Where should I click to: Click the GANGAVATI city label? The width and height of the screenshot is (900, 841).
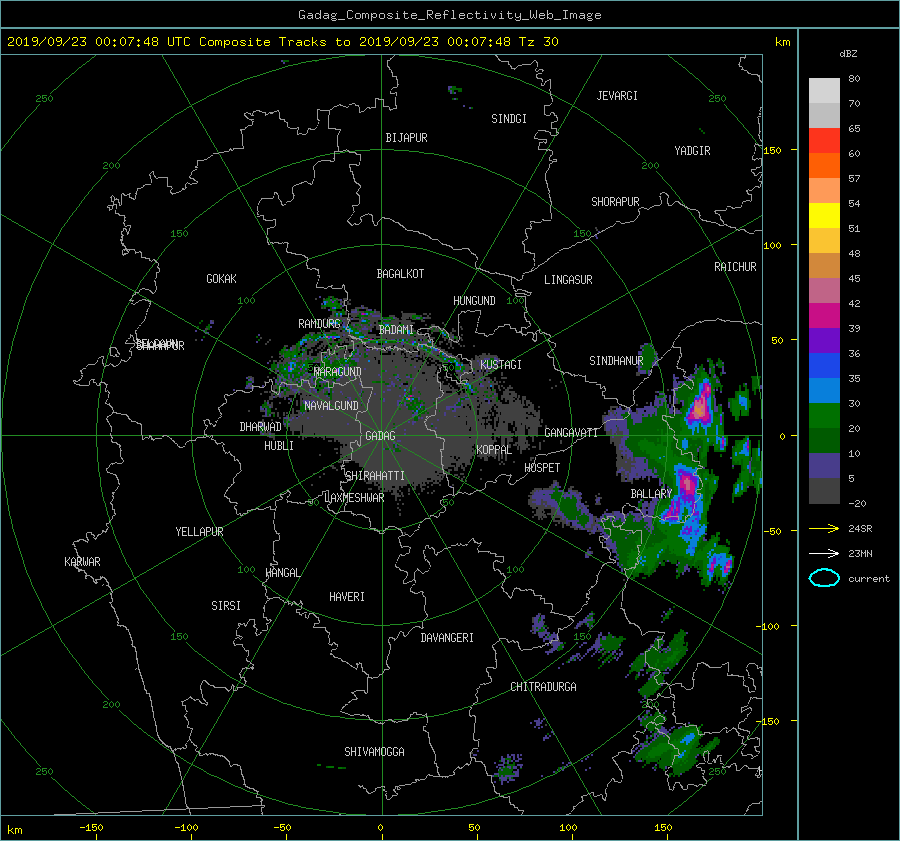pyautogui.click(x=571, y=433)
